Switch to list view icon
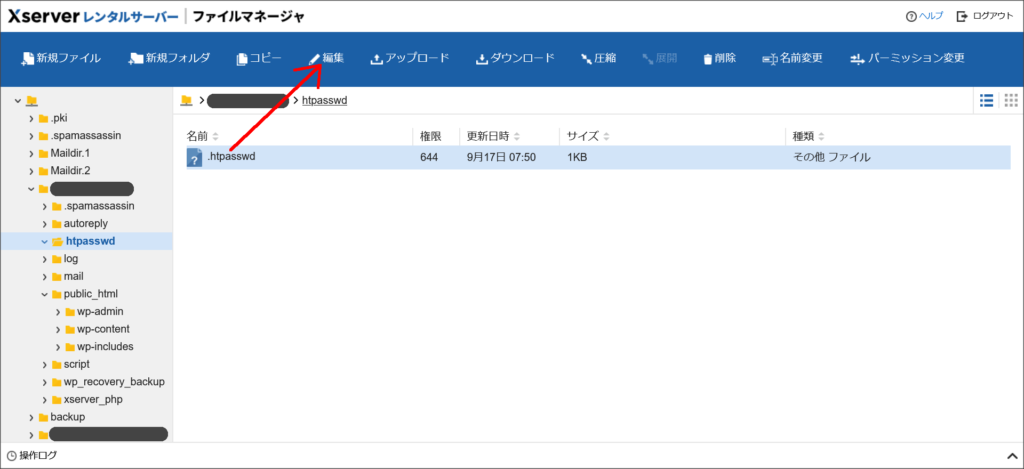Image resolution: width=1024 pixels, height=469 pixels. (987, 100)
